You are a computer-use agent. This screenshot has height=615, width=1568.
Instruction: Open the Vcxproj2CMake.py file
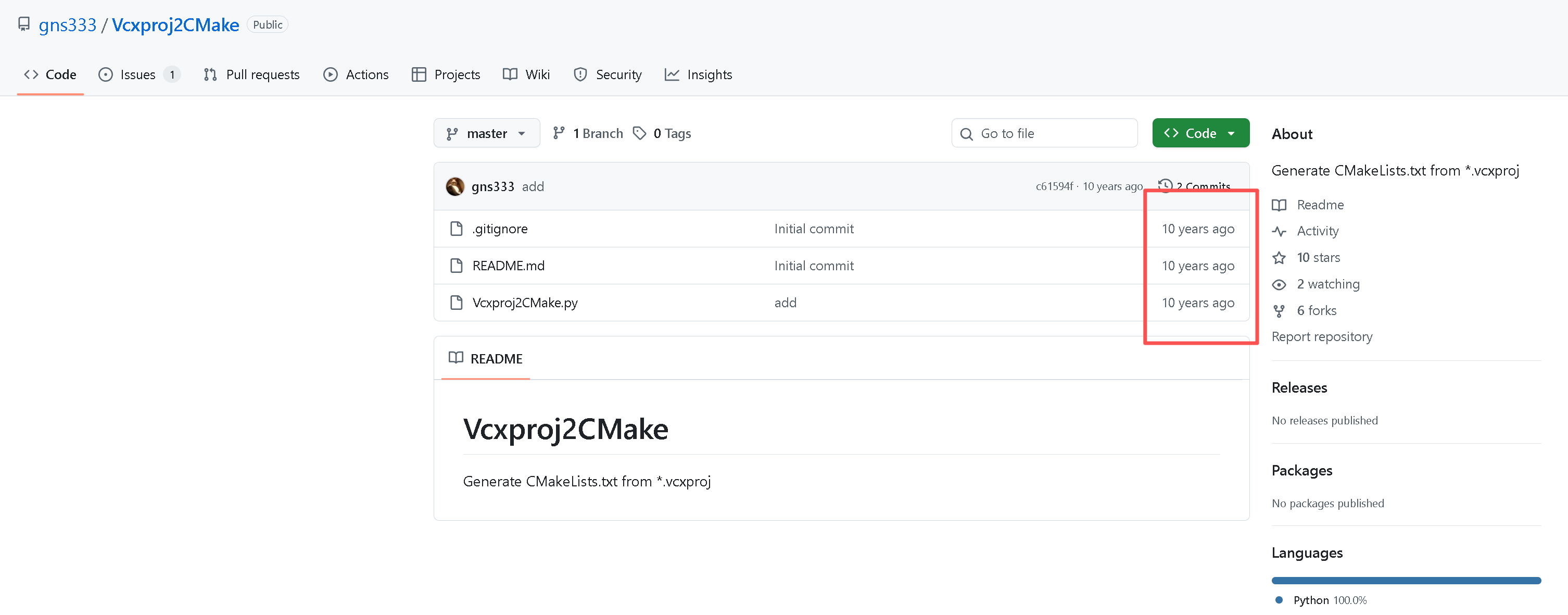pos(525,303)
